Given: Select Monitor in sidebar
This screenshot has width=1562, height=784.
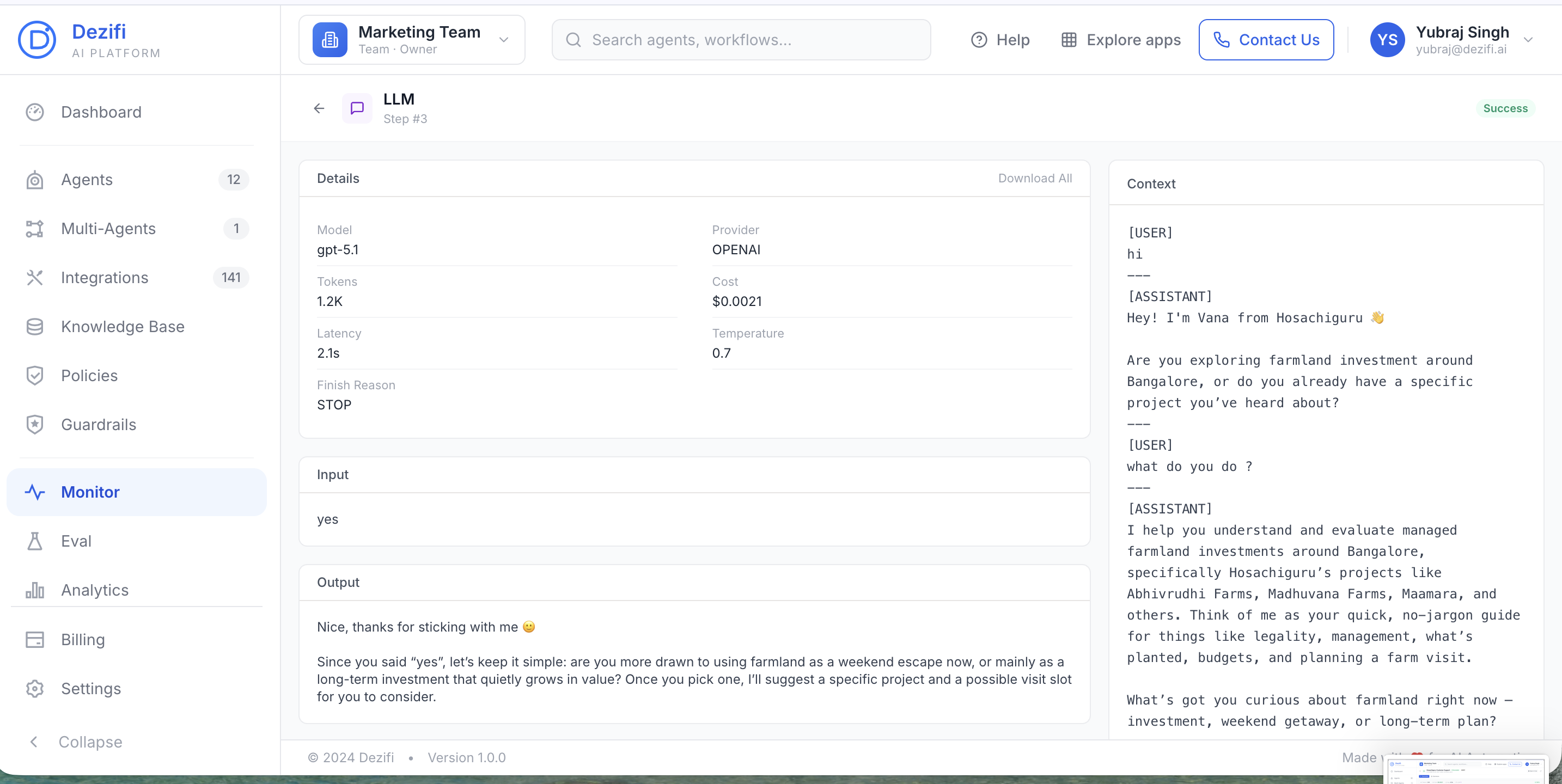Looking at the screenshot, I should tap(137, 492).
